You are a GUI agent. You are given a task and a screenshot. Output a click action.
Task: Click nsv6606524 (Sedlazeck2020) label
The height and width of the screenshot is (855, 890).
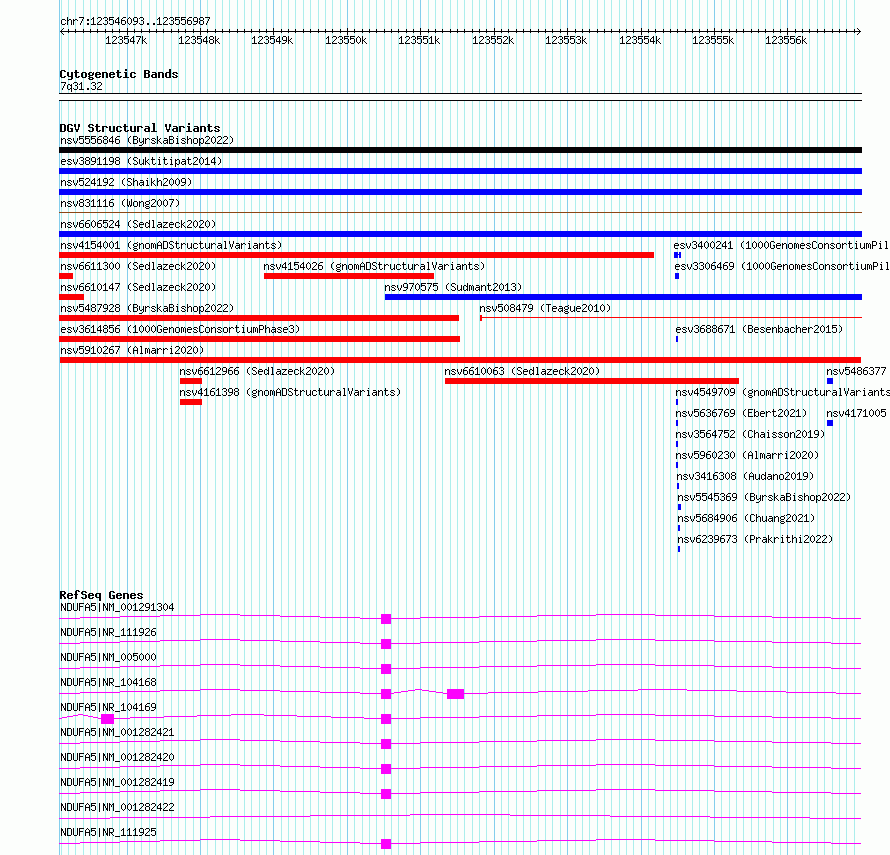pos(138,224)
